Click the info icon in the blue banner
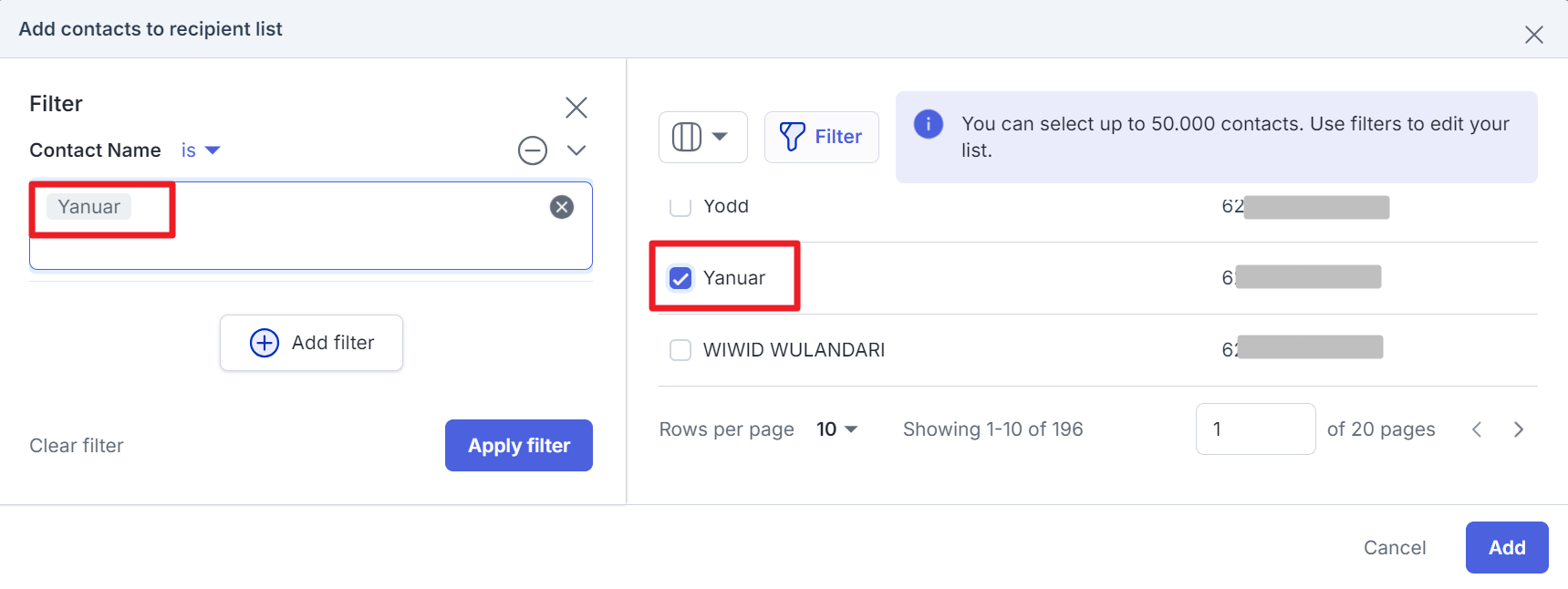 pyautogui.click(x=929, y=124)
